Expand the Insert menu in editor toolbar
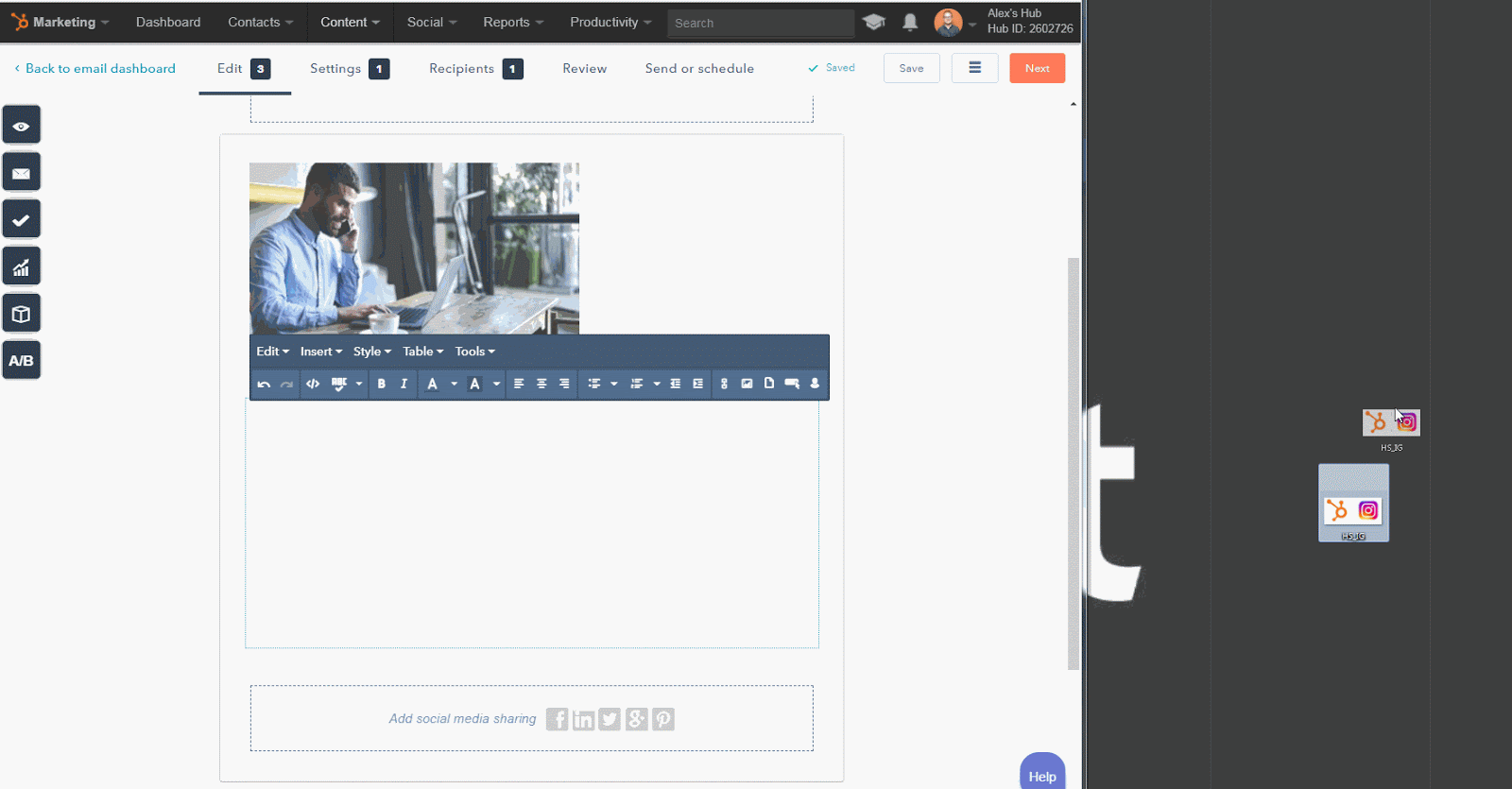Image resolution: width=1512 pixels, height=789 pixels. tap(321, 352)
